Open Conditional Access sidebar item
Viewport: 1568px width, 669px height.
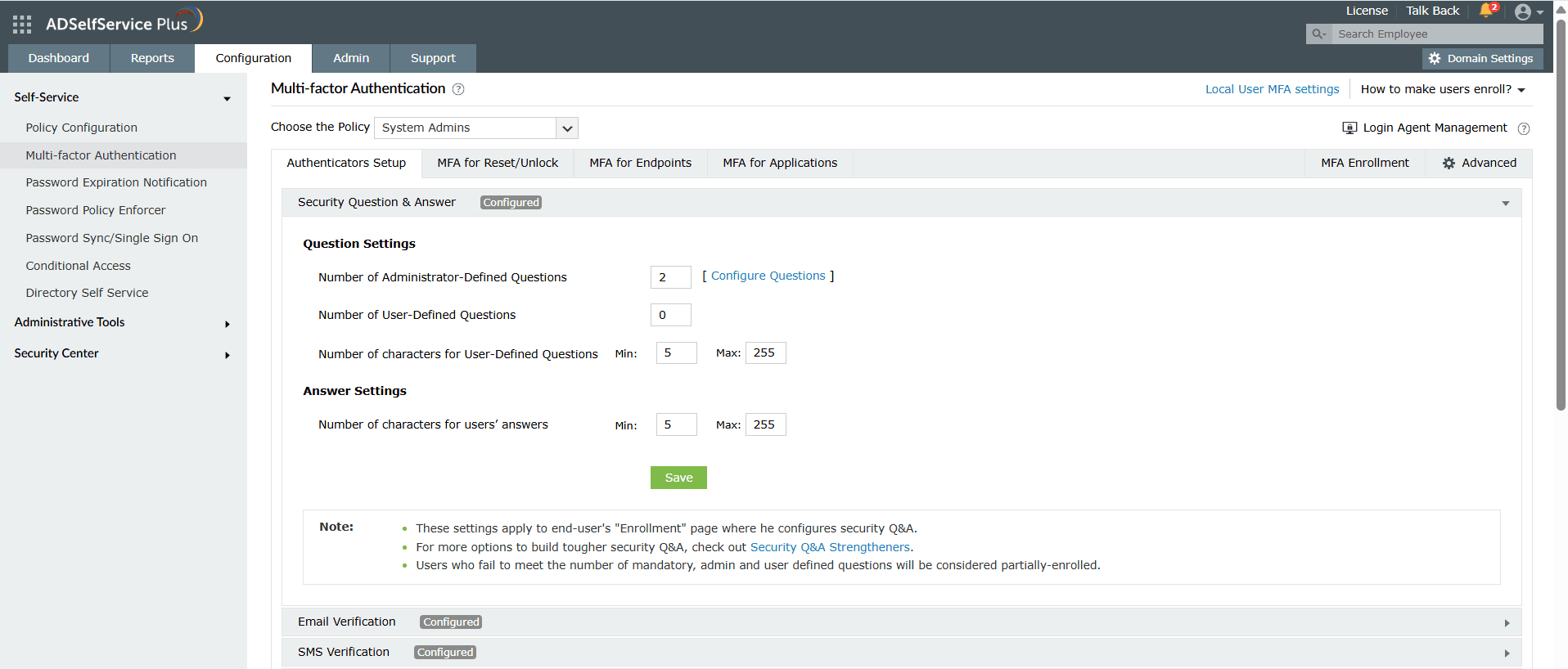pos(79,266)
